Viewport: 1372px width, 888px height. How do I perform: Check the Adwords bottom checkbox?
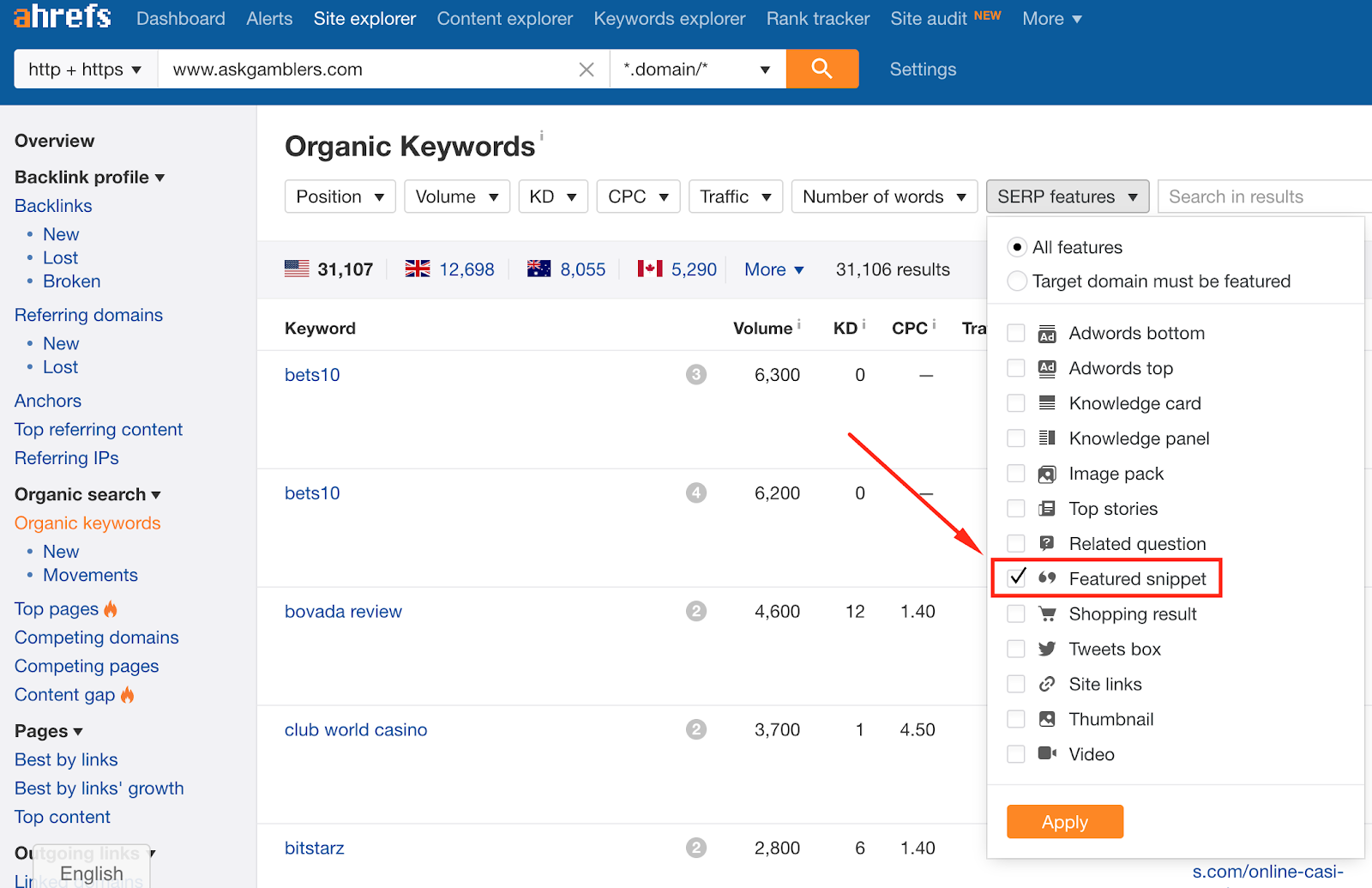point(1016,333)
